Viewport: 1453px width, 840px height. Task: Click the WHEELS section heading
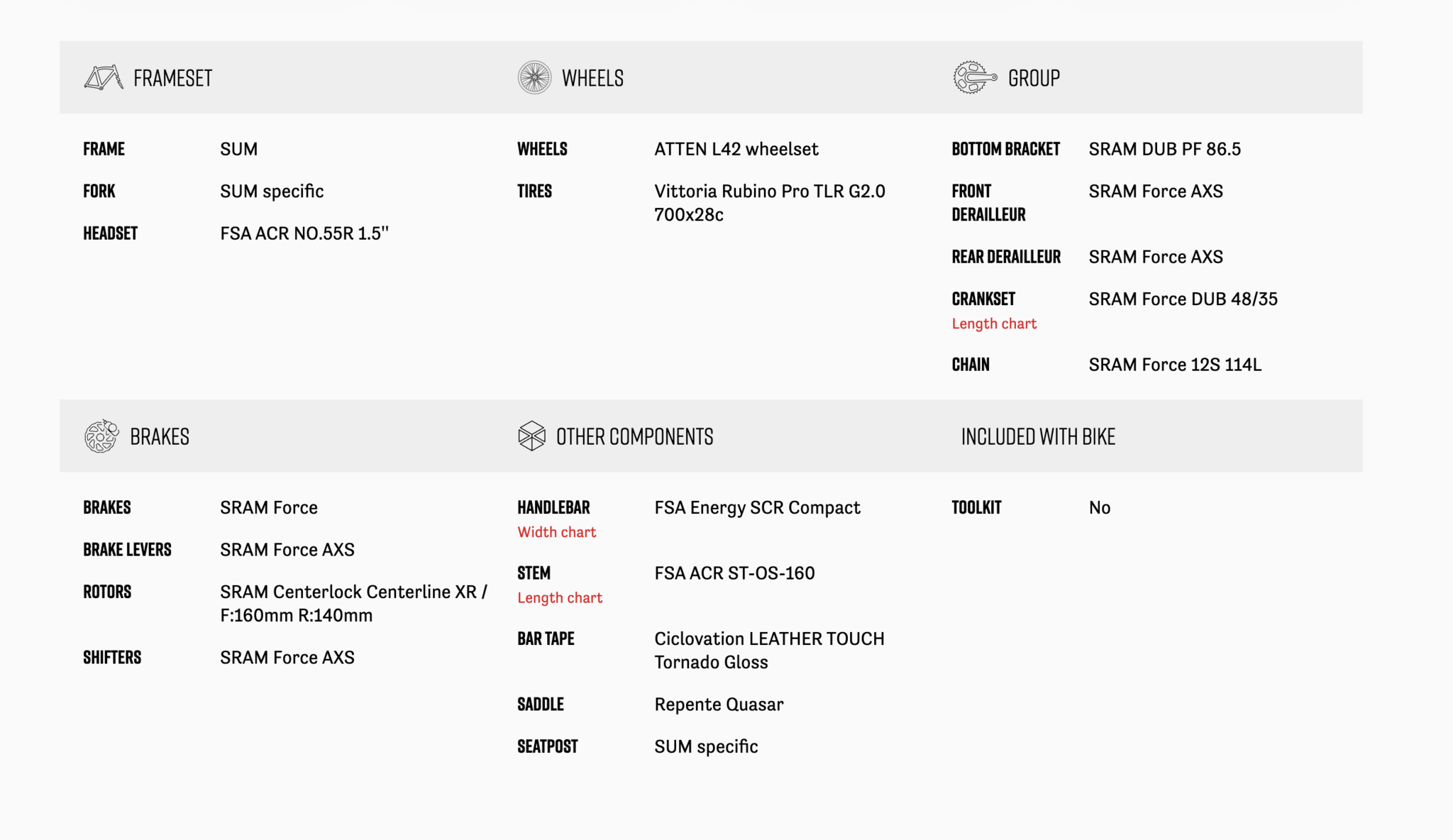592,78
